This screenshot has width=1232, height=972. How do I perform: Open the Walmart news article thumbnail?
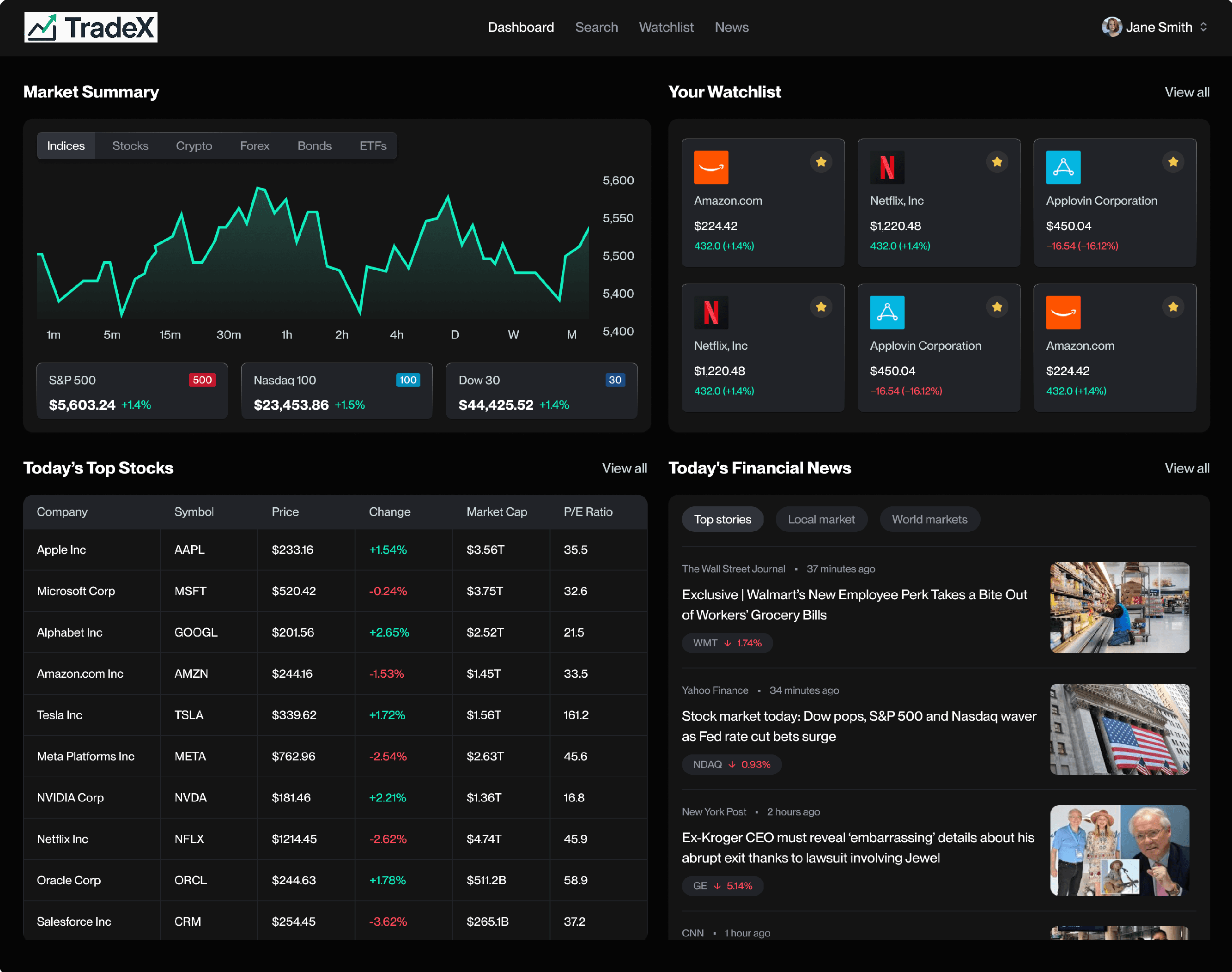coord(1119,608)
